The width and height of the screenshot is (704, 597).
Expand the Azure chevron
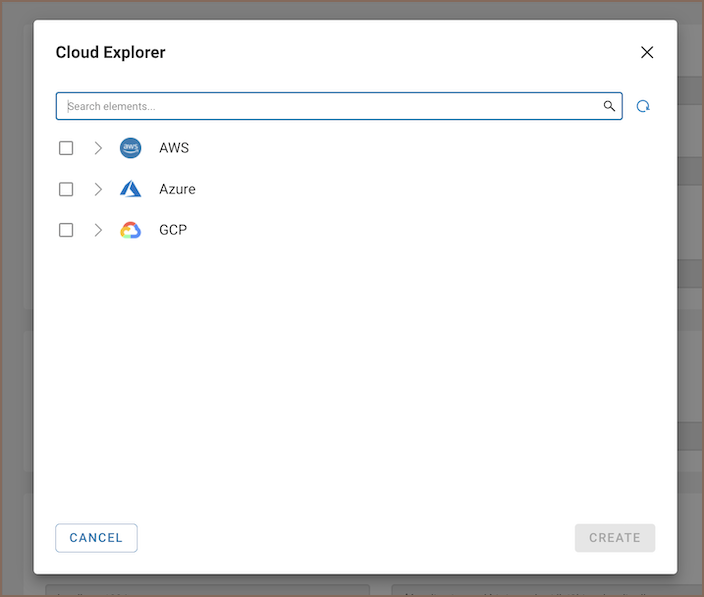tap(98, 189)
